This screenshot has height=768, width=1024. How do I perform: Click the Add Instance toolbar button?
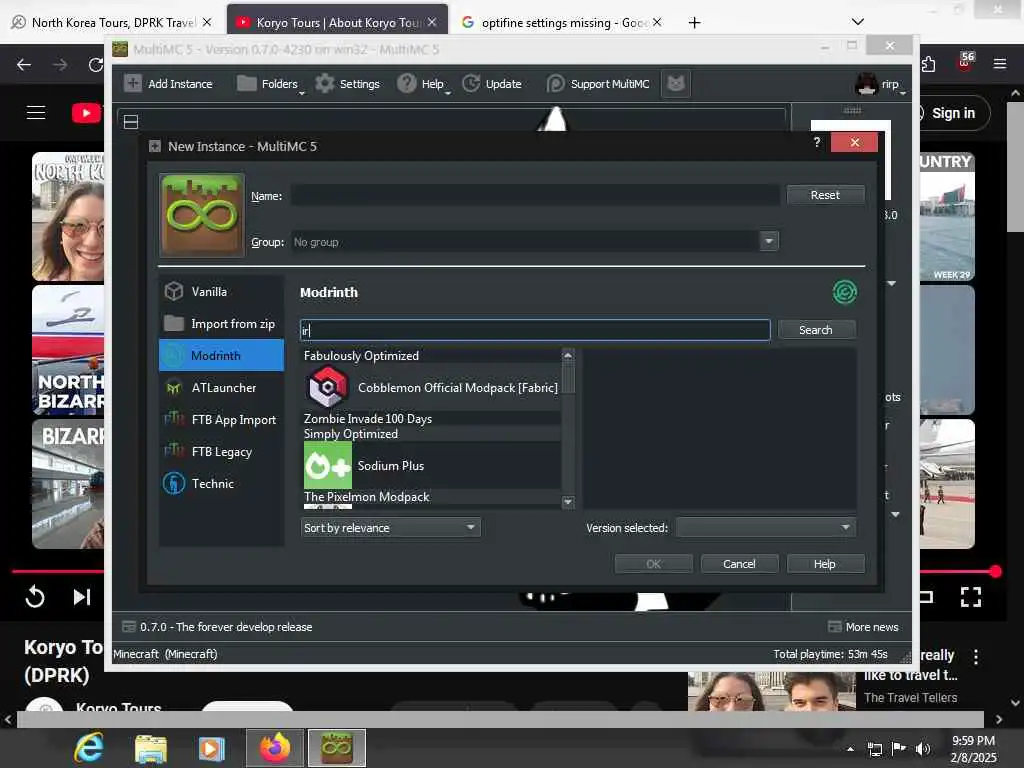click(168, 84)
